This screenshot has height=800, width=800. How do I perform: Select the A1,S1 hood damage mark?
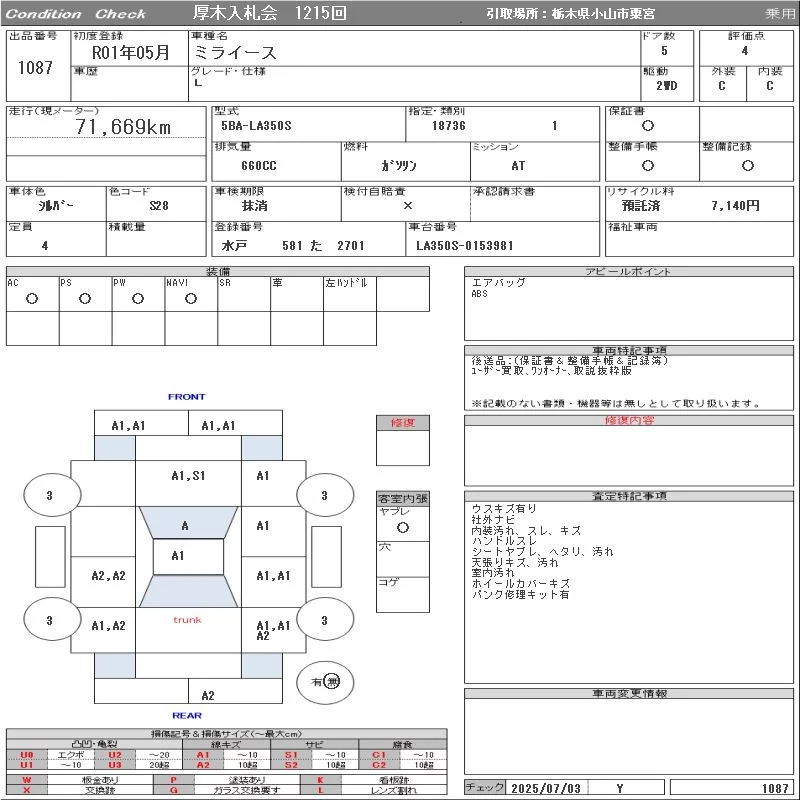[x=188, y=476]
